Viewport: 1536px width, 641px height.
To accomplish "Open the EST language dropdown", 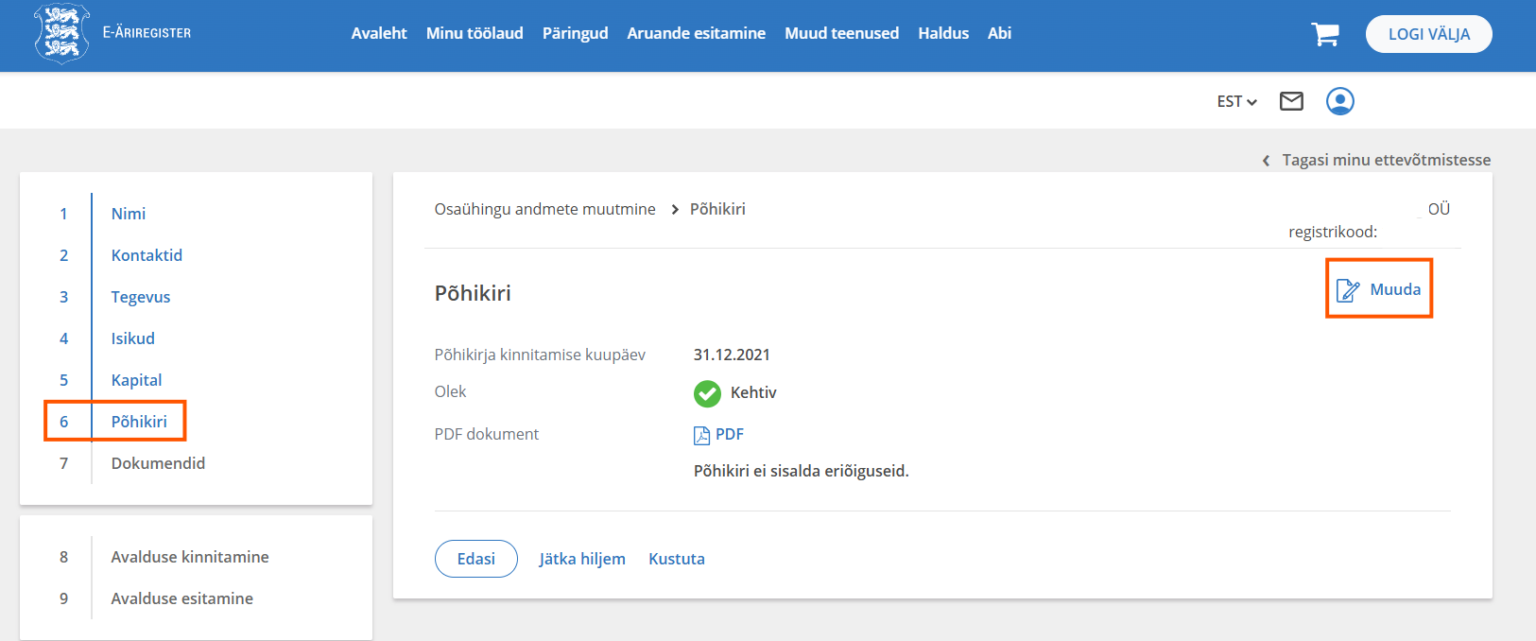I will (1236, 101).
